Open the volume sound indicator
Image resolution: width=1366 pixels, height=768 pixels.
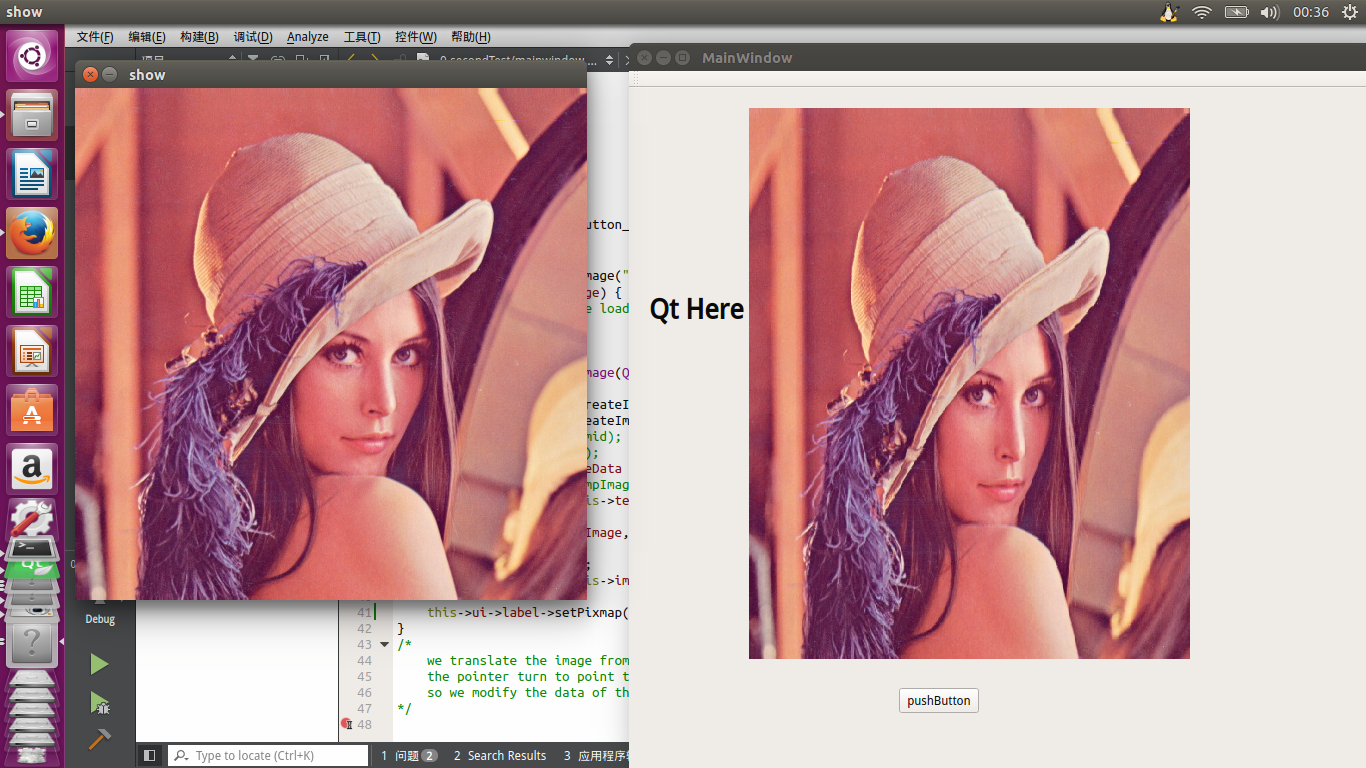pyautogui.click(x=1270, y=12)
